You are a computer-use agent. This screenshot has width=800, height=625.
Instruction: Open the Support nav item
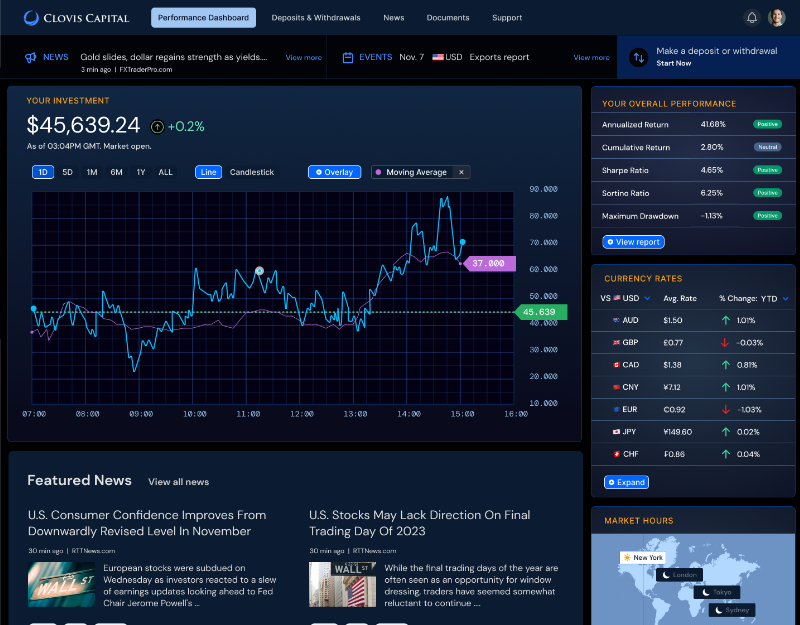pyautogui.click(x=507, y=18)
